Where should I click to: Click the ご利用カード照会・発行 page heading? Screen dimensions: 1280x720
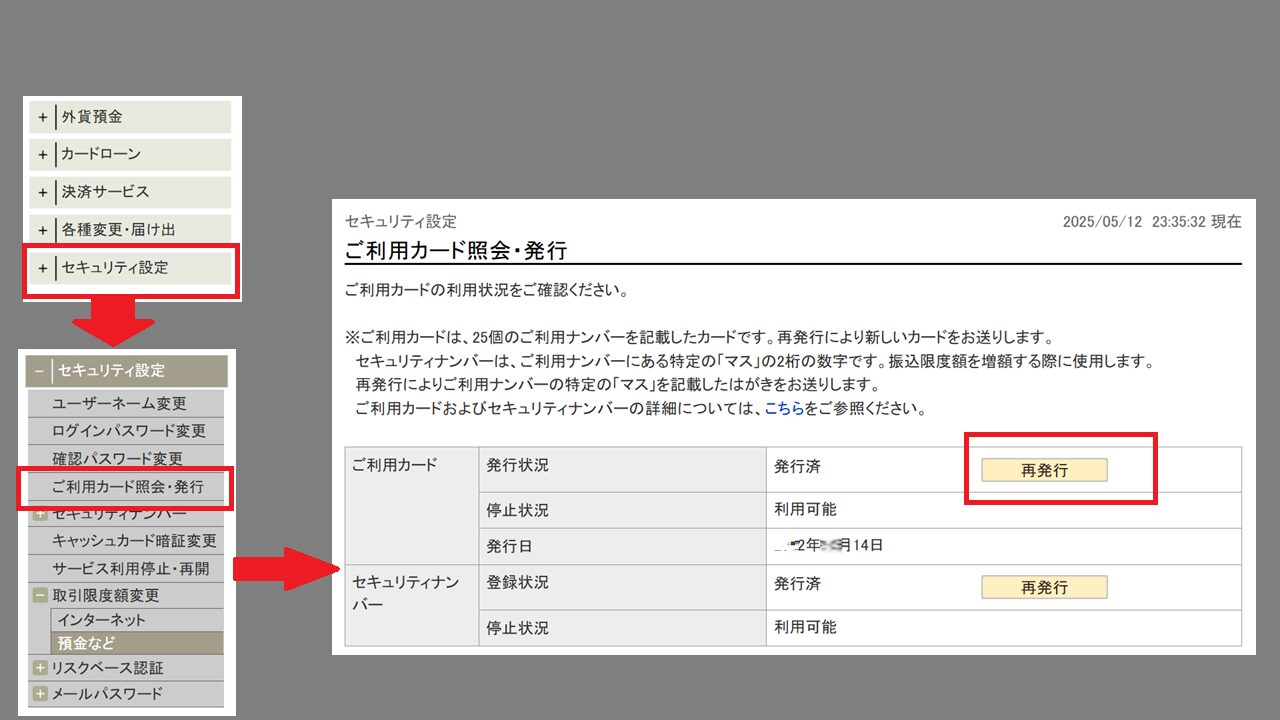coord(456,249)
